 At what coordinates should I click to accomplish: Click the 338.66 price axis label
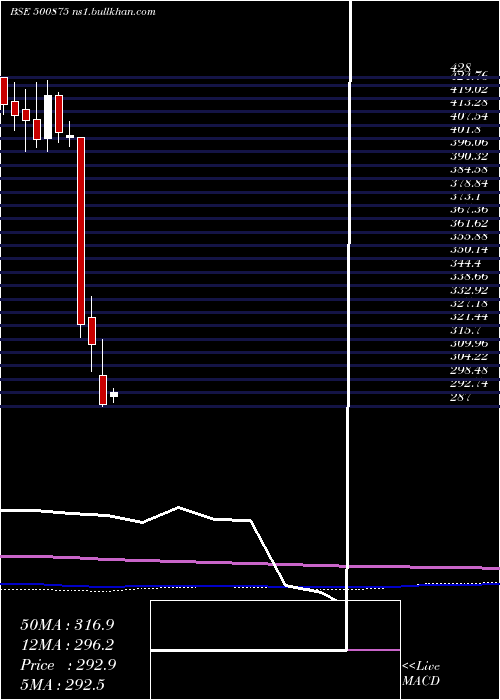(469, 276)
